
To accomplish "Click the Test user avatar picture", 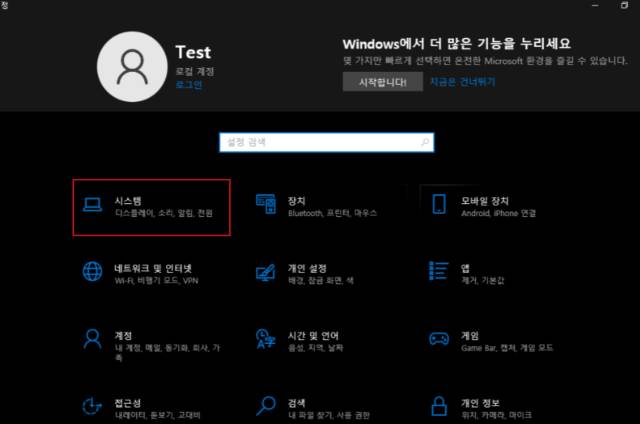I will pyautogui.click(x=132, y=66).
